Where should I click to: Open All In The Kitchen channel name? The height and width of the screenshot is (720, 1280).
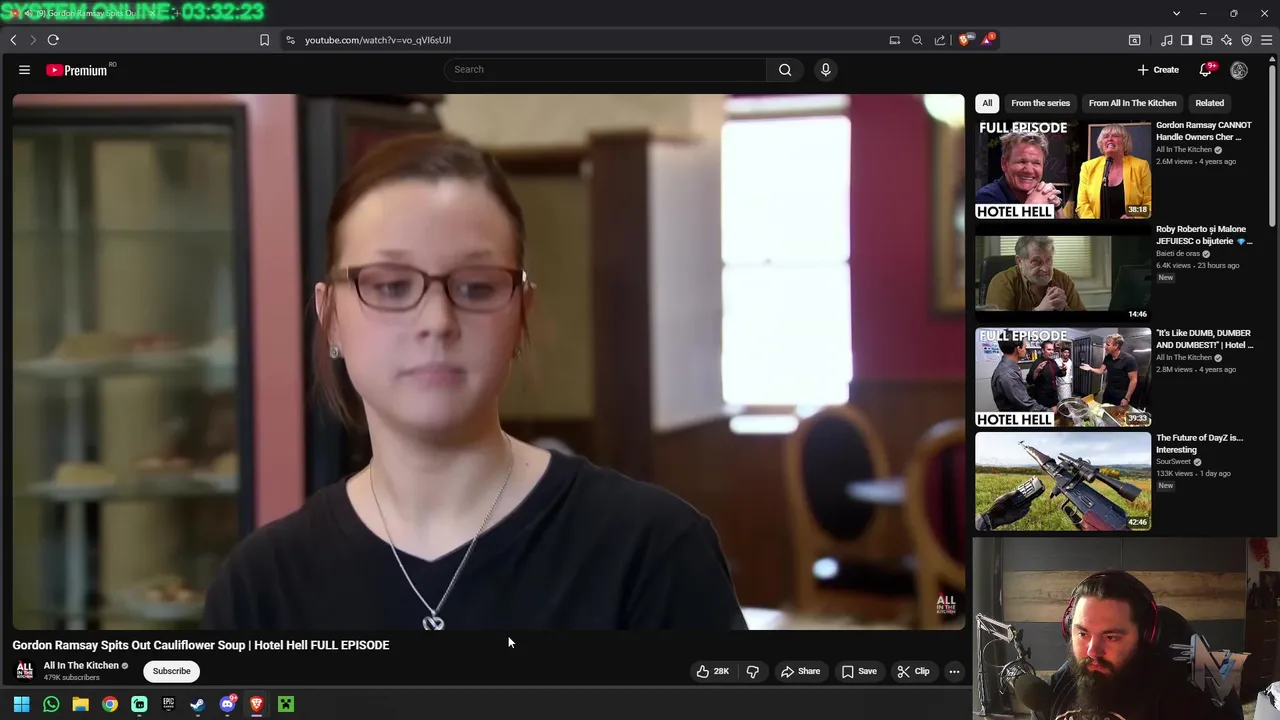pyautogui.click(x=81, y=665)
